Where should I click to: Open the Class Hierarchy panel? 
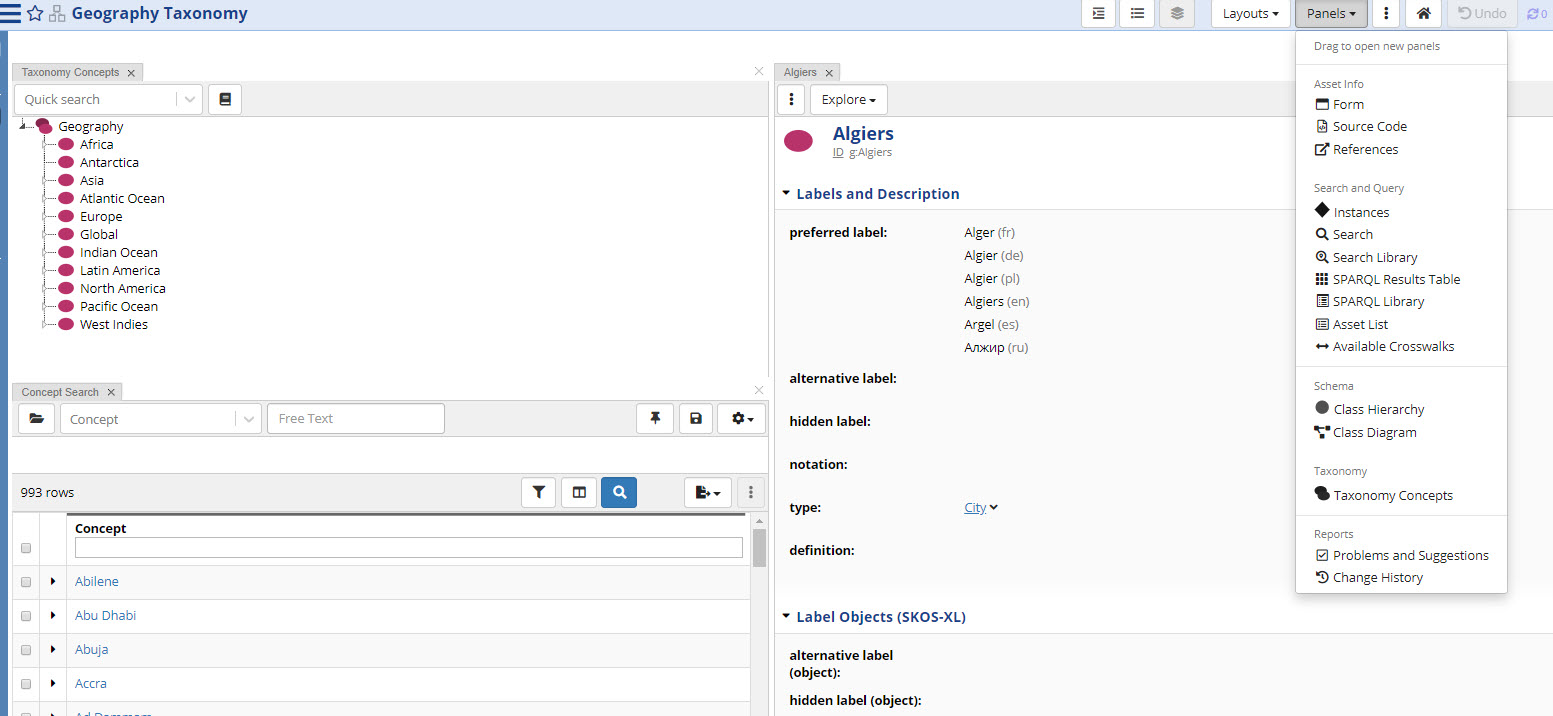(x=1378, y=409)
